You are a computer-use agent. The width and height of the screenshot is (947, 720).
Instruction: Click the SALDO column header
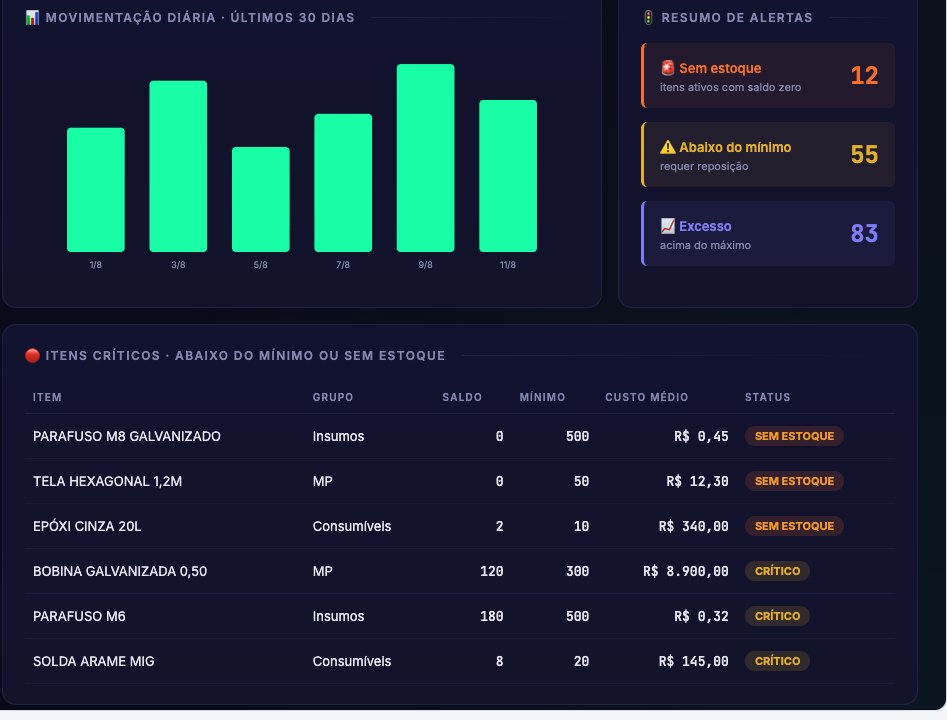tap(462, 397)
